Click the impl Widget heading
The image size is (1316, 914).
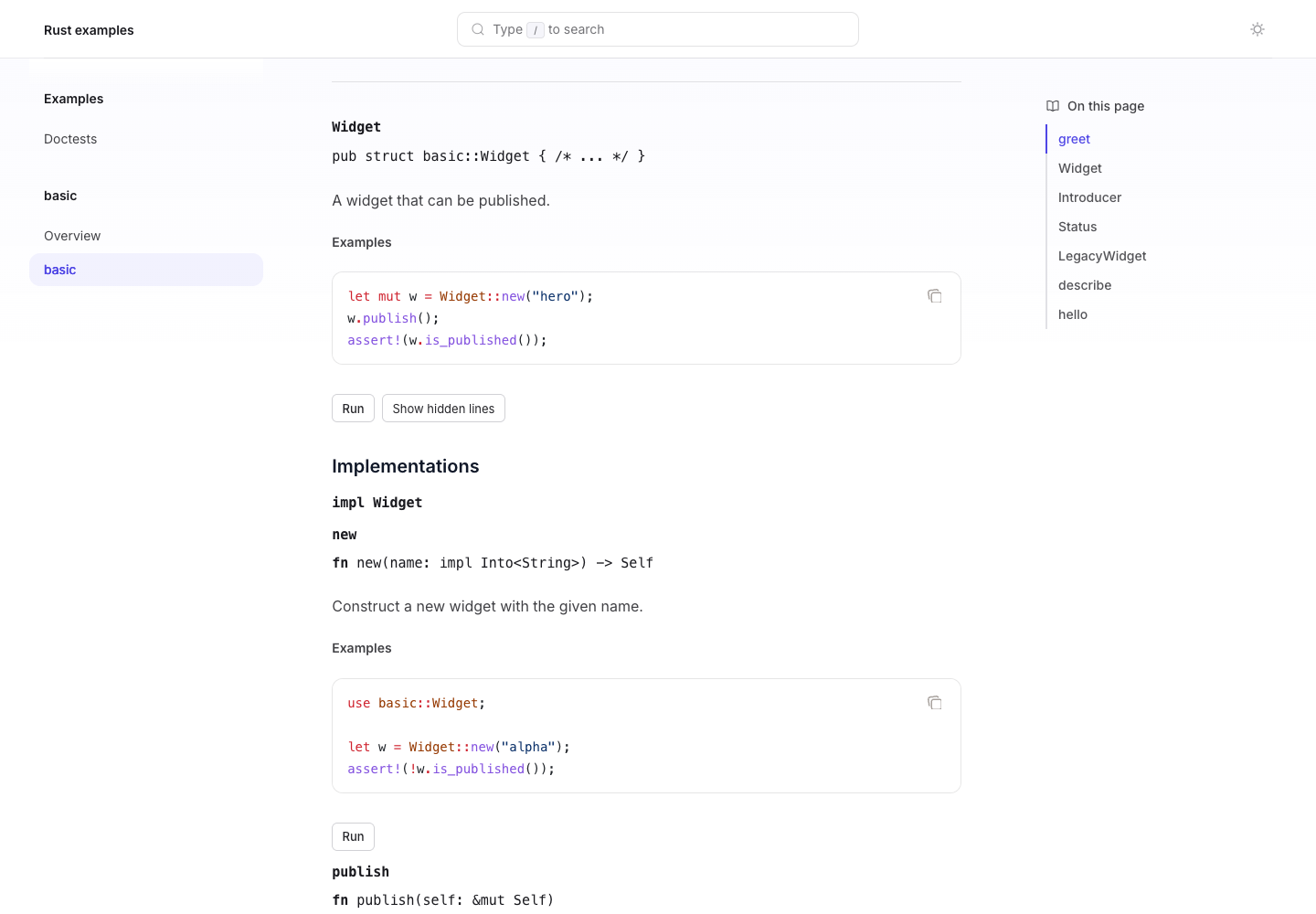(x=377, y=503)
